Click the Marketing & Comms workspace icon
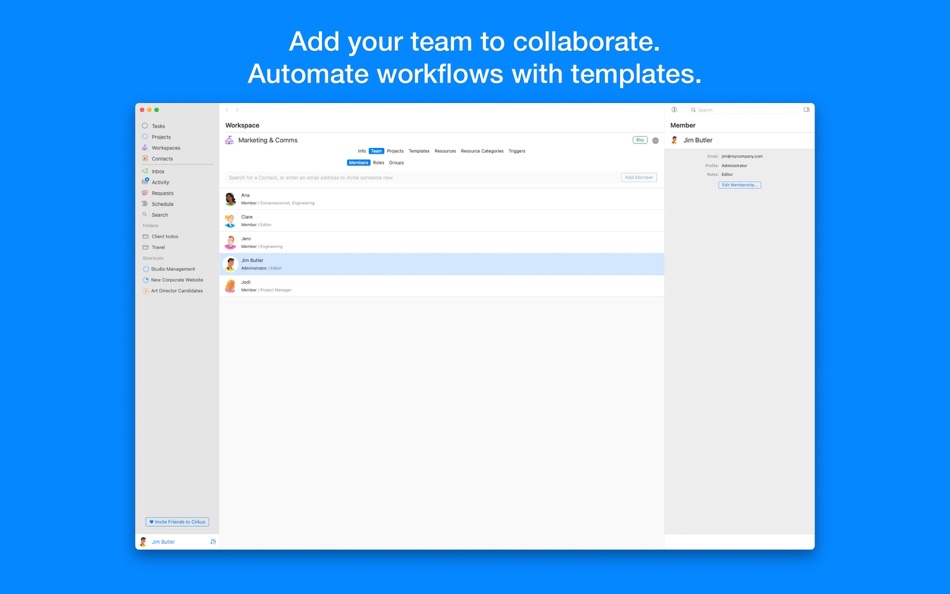The height and width of the screenshot is (594, 950). 229,140
